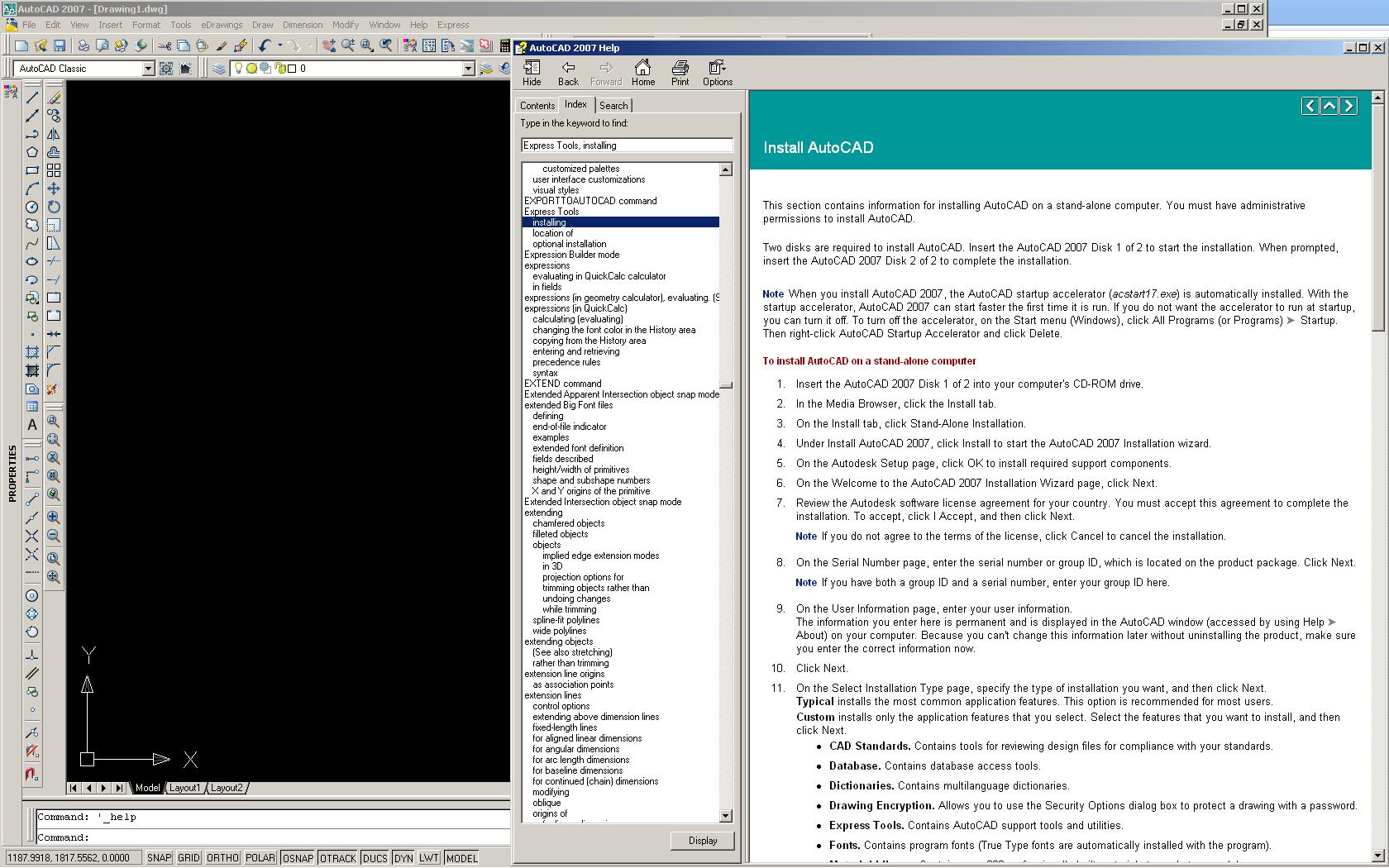Toggle SNAP mode in status bar
Image resolution: width=1389 pixels, height=868 pixels.
coord(159,858)
